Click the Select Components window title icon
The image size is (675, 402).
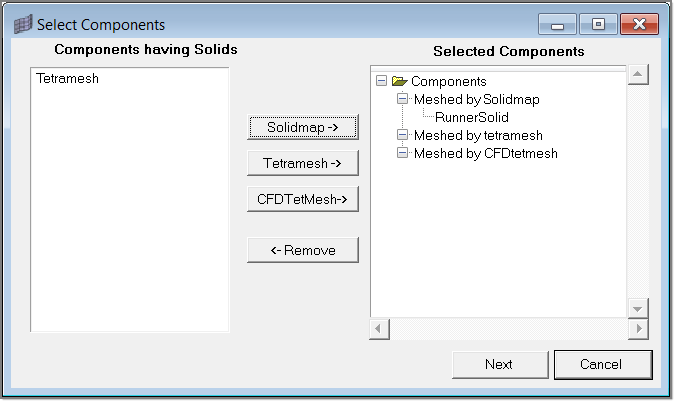[x=22, y=24]
